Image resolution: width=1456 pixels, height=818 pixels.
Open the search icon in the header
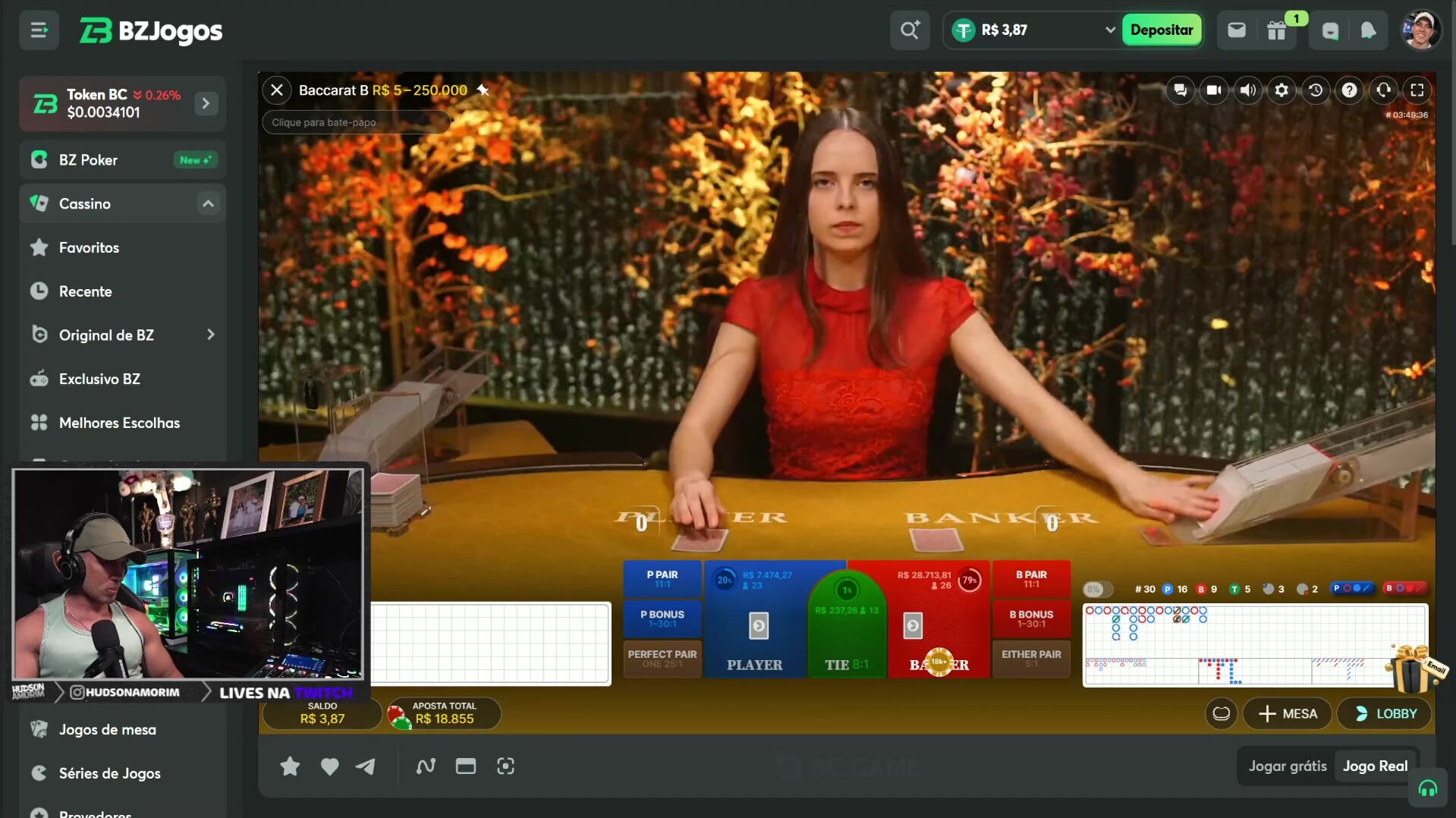[x=910, y=30]
